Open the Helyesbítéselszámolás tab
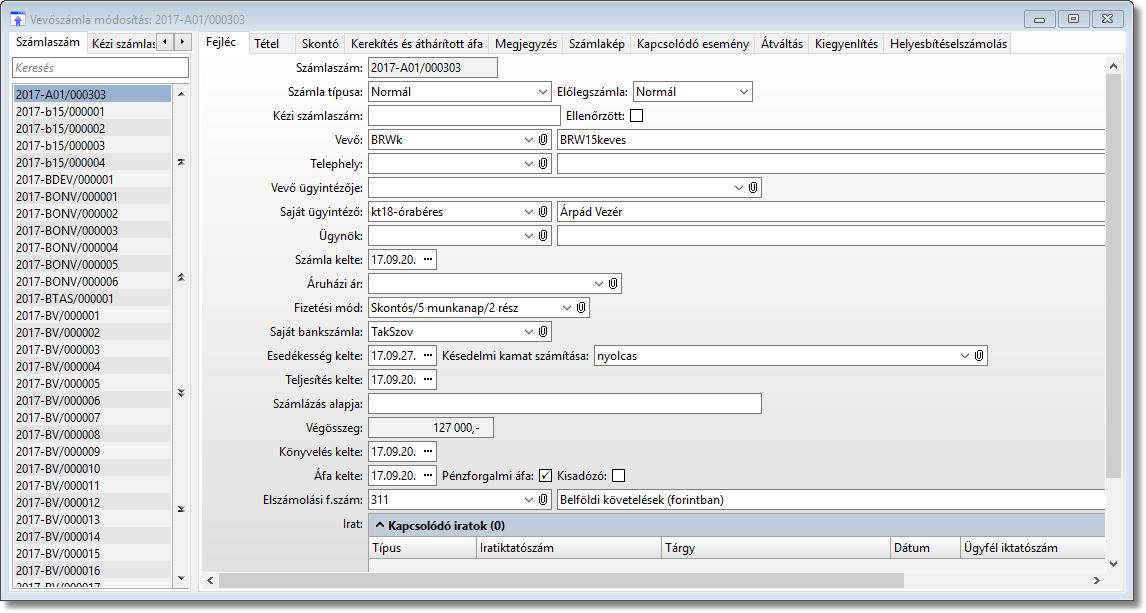This screenshot has height=613, width=1146. point(948,44)
